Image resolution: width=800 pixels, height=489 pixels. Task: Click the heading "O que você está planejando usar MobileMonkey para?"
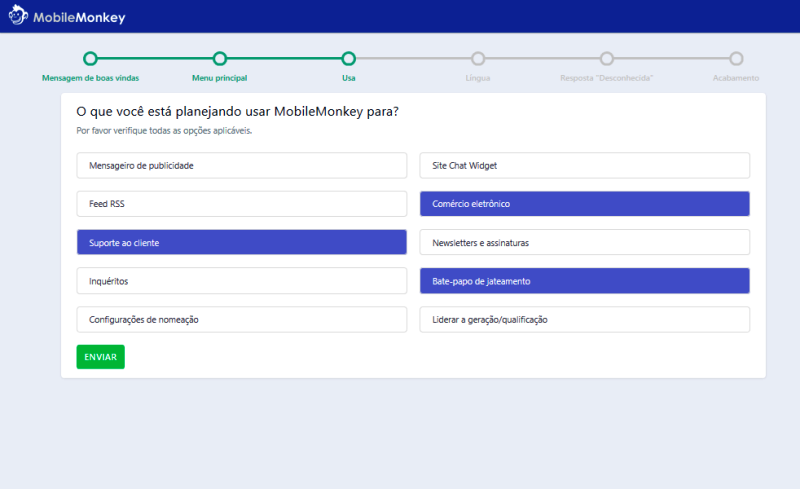(237, 112)
